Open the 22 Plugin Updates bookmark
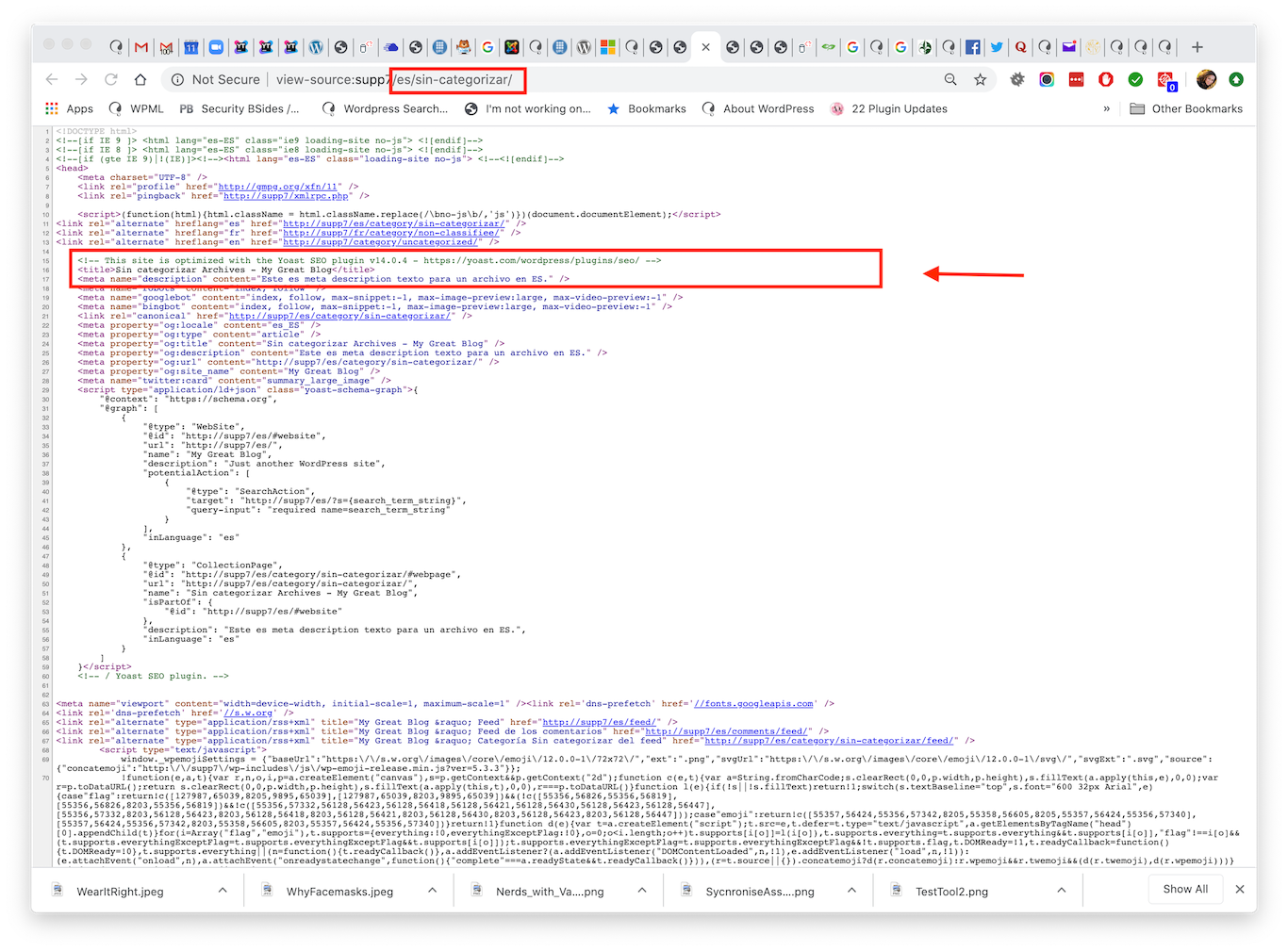 (x=888, y=109)
